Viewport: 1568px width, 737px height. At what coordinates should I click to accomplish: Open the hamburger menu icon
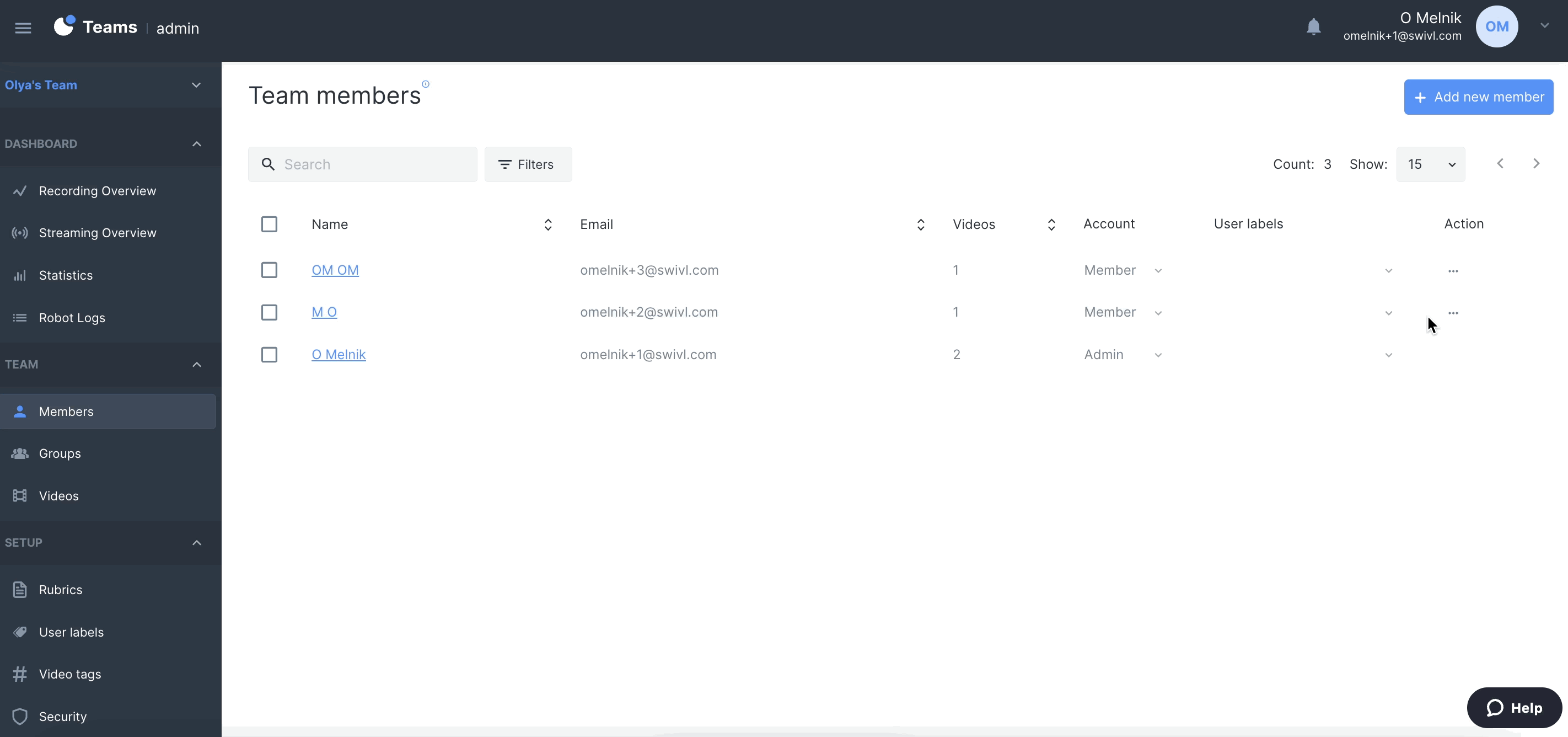tap(23, 28)
